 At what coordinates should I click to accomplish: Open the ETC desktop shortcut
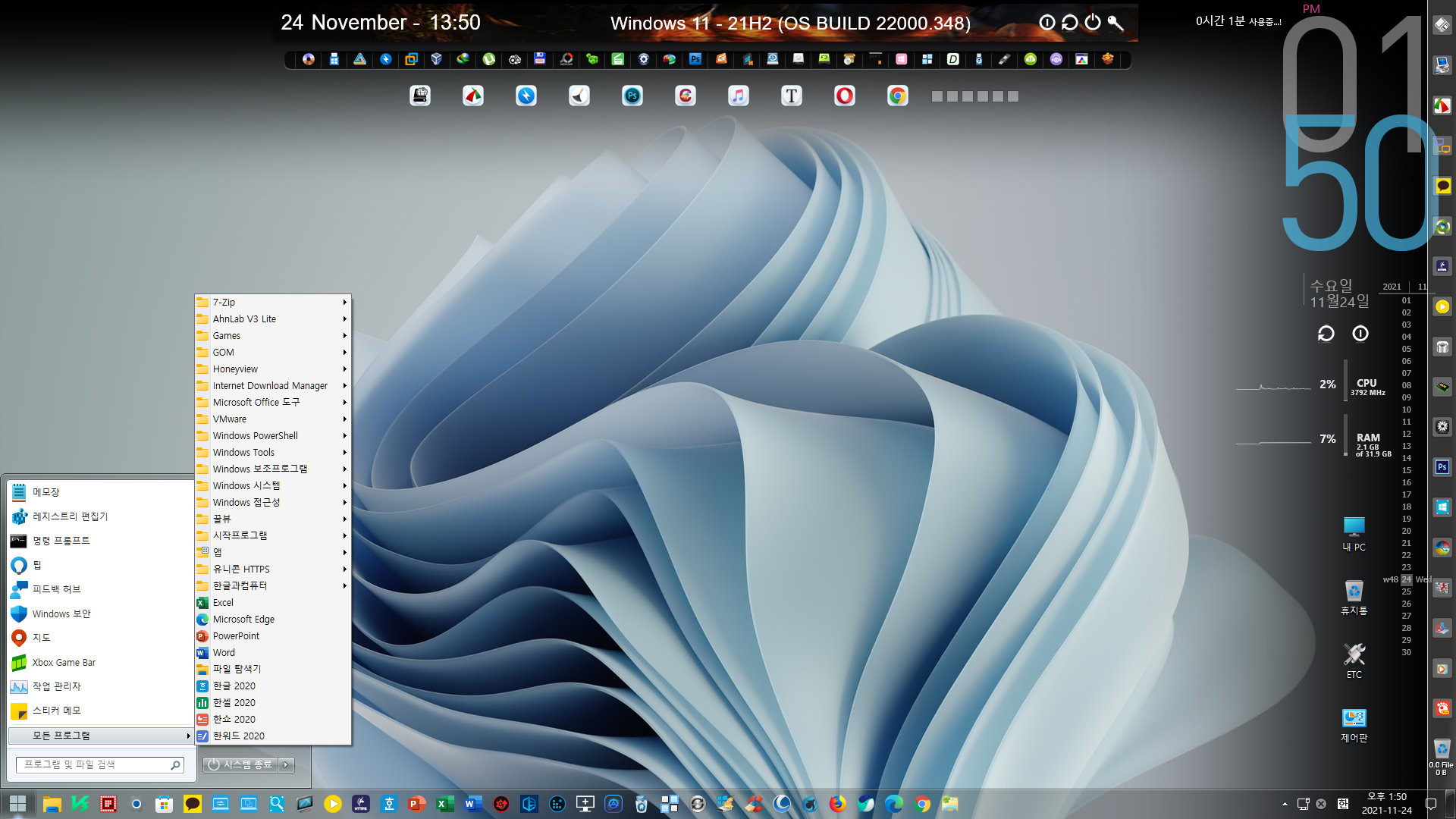(x=1354, y=661)
